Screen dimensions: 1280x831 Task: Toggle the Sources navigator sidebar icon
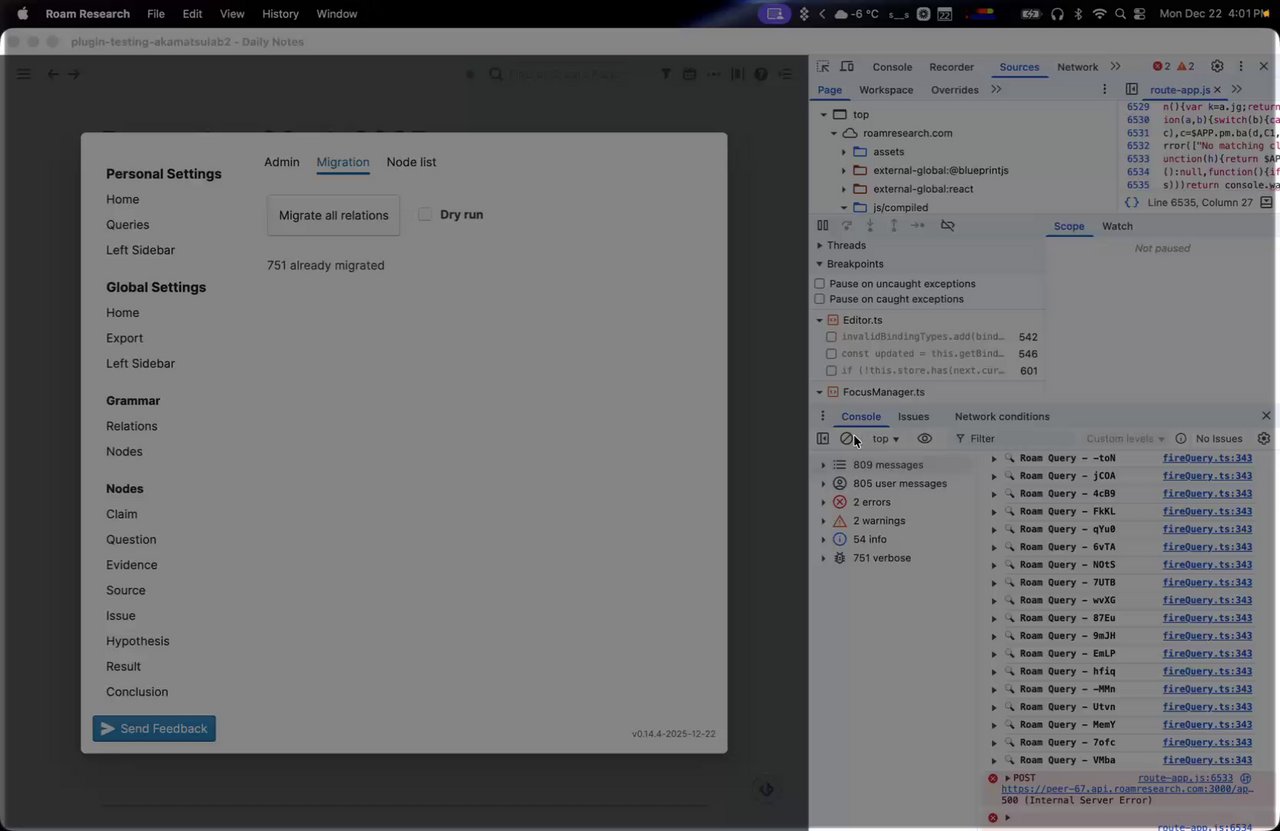click(x=1132, y=90)
